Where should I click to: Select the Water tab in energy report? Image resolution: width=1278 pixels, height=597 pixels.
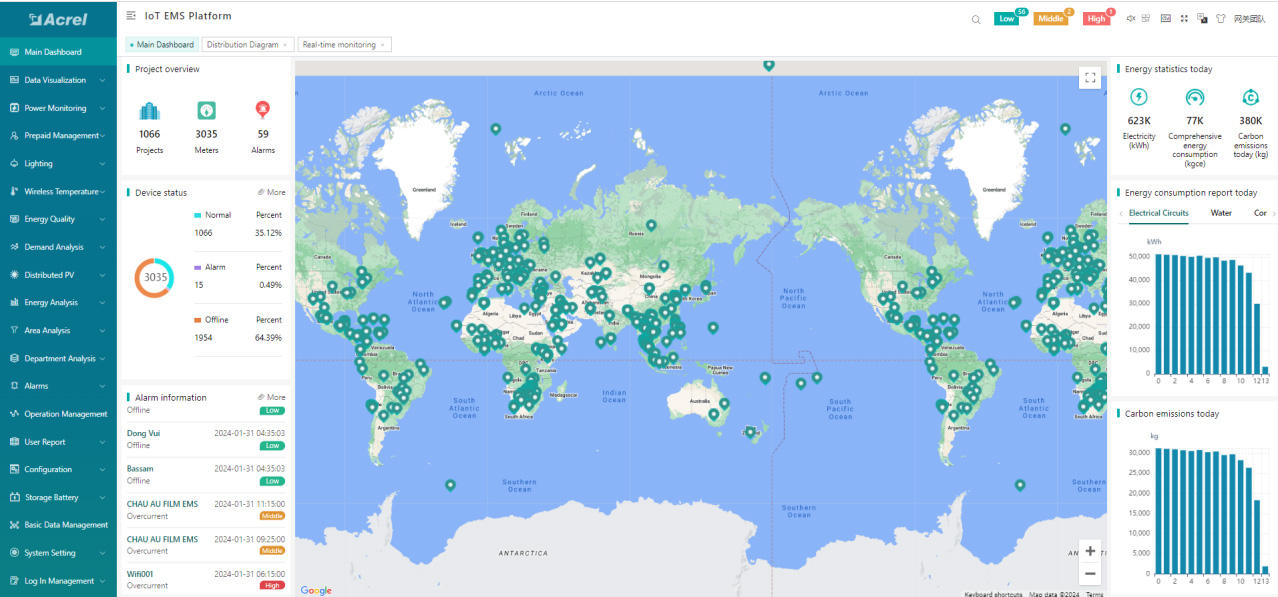click(x=1221, y=213)
